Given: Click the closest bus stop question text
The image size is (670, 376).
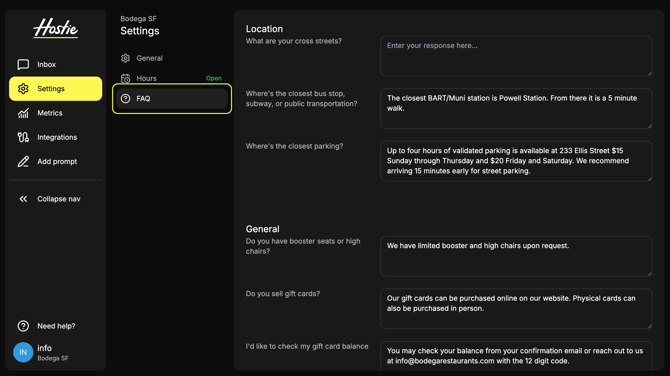Looking at the screenshot, I should [301, 99].
